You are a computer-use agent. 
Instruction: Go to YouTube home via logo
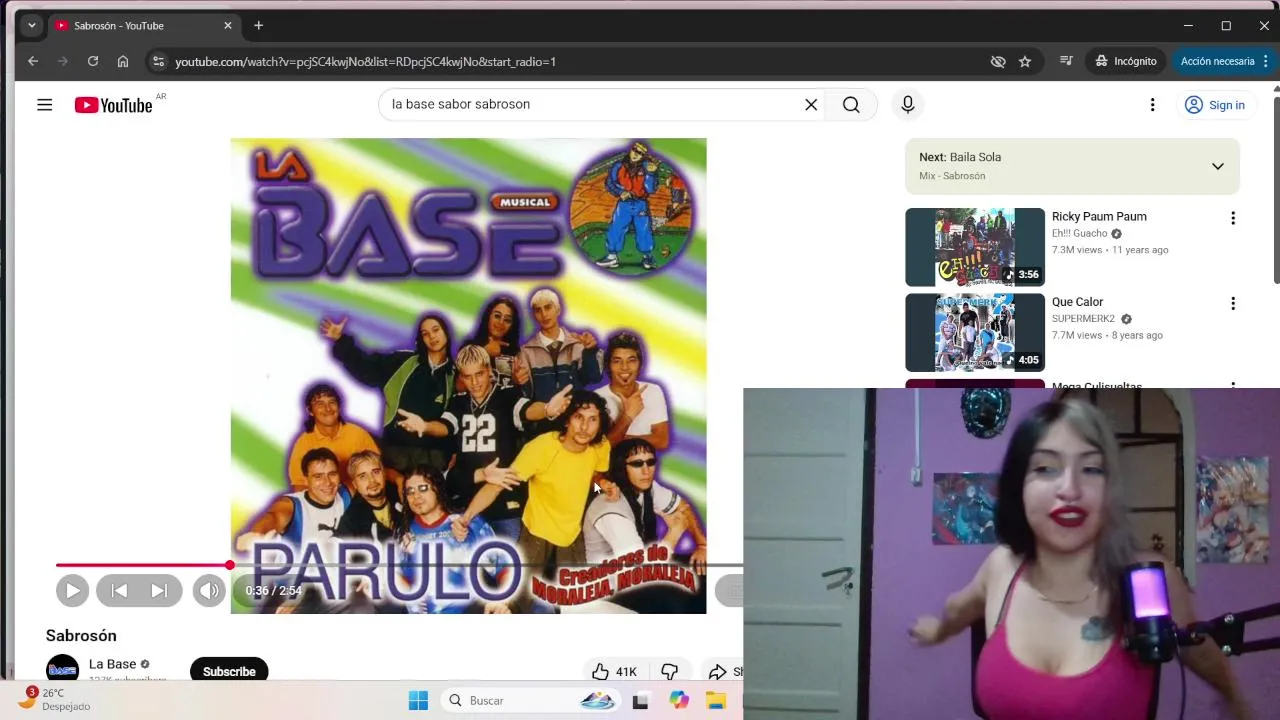[x=113, y=105]
